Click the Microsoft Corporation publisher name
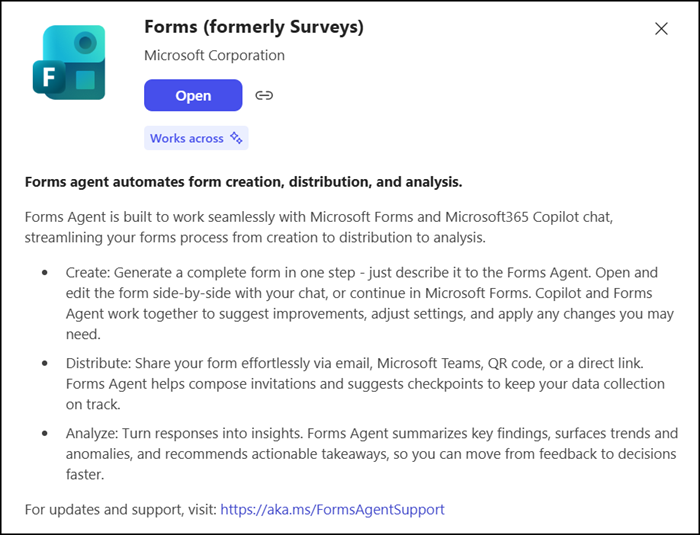 (x=214, y=55)
